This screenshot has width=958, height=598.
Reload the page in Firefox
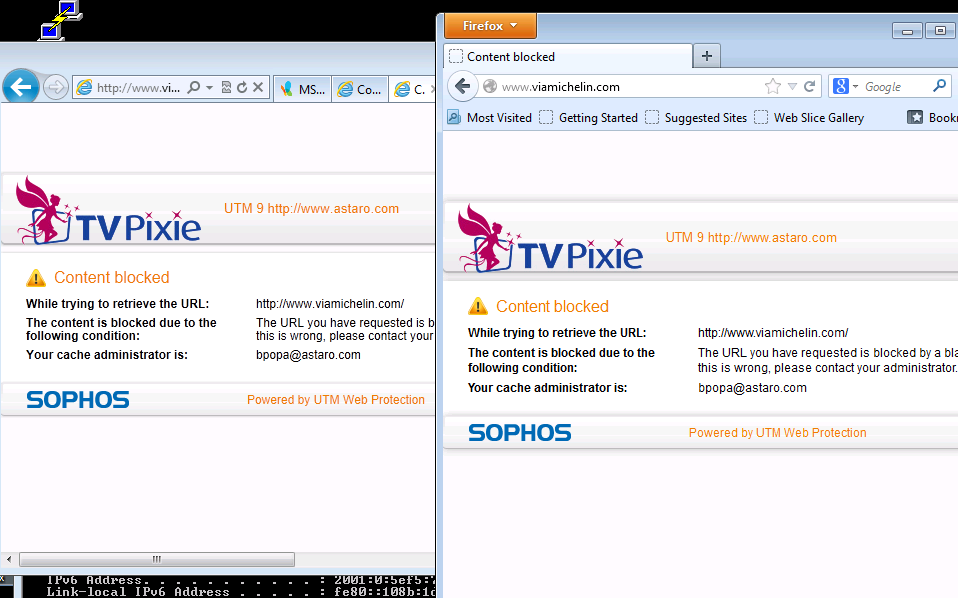(x=810, y=87)
